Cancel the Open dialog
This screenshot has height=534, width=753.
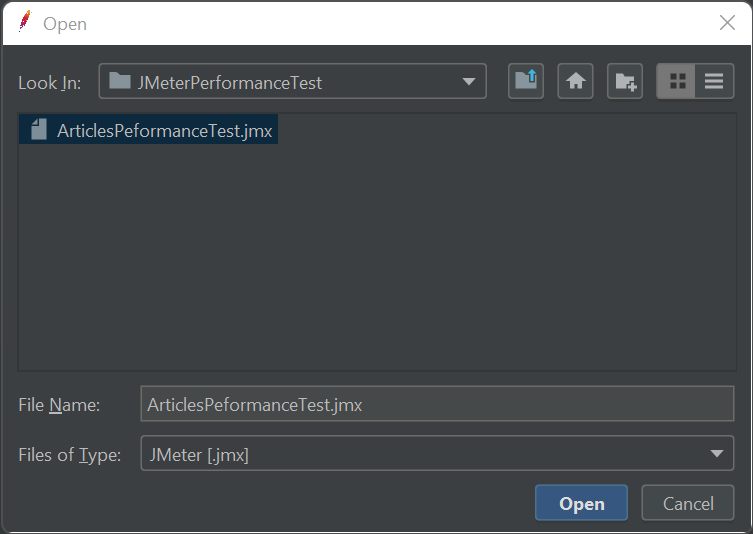point(688,503)
